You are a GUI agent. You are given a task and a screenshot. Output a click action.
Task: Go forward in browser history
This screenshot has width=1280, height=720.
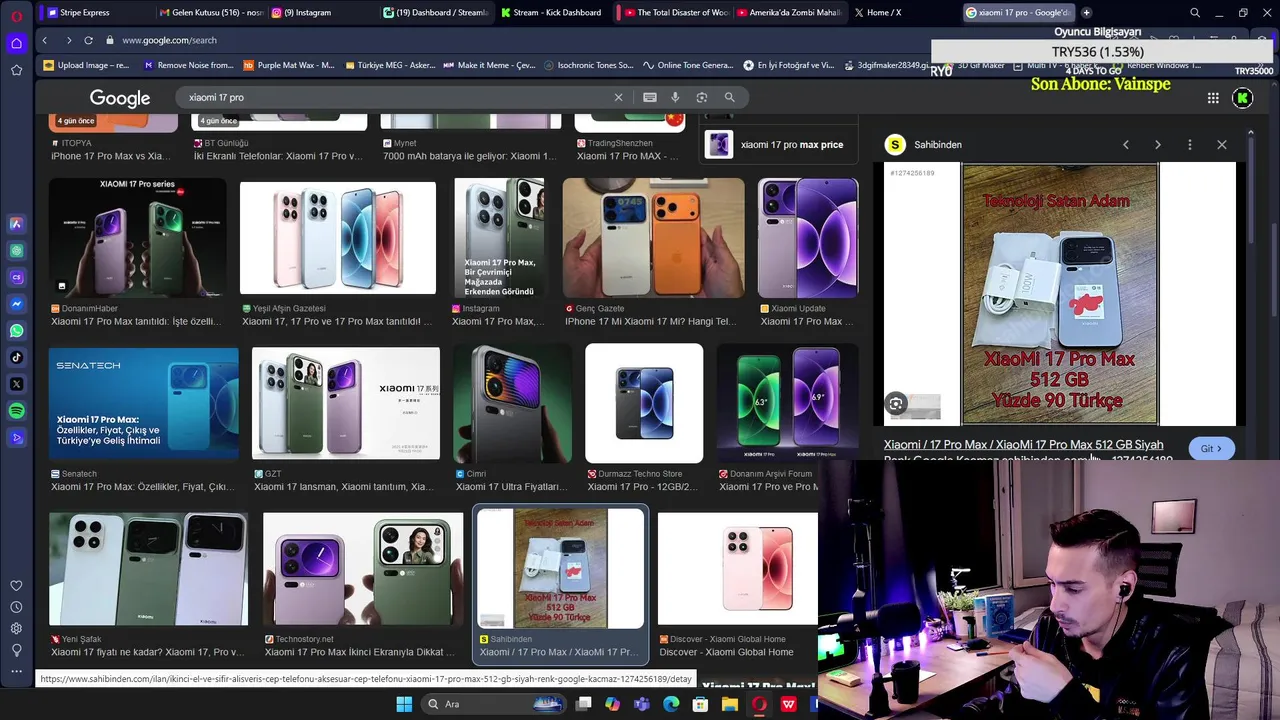68,40
